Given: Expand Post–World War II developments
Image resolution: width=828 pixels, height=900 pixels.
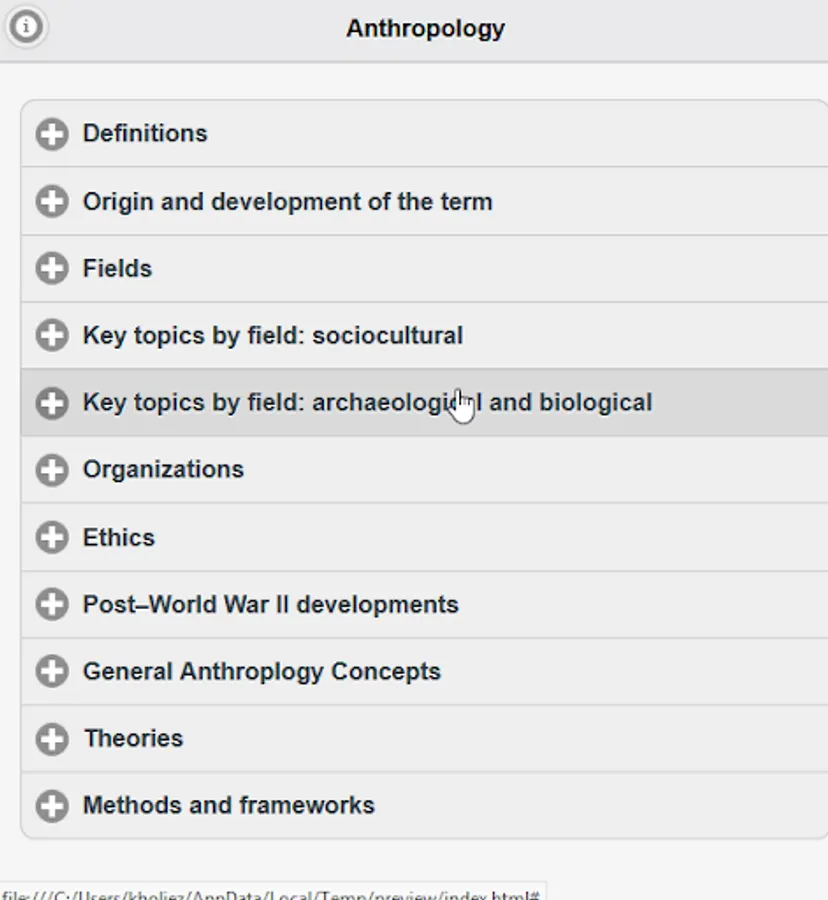Looking at the screenshot, I should click(270, 605).
